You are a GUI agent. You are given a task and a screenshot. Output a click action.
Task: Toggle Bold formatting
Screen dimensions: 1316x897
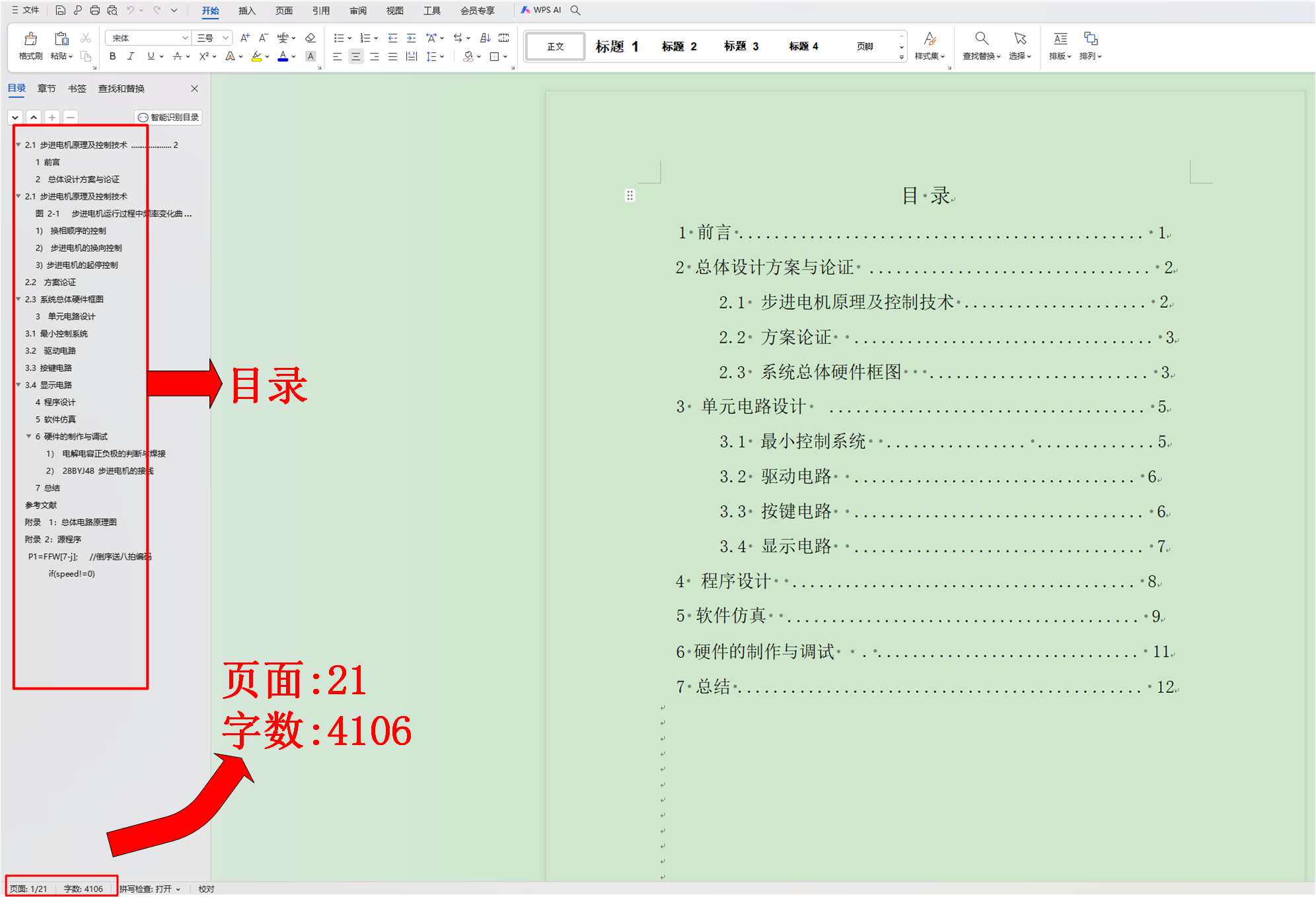pos(113,56)
